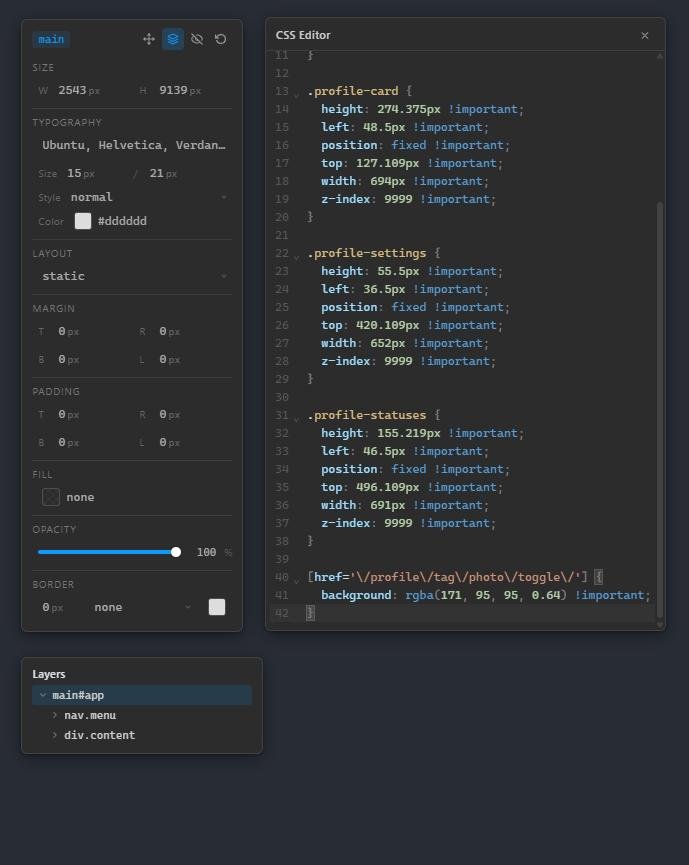Click the move/drag crosshair icon
The width and height of the screenshot is (689, 865).
click(x=149, y=39)
